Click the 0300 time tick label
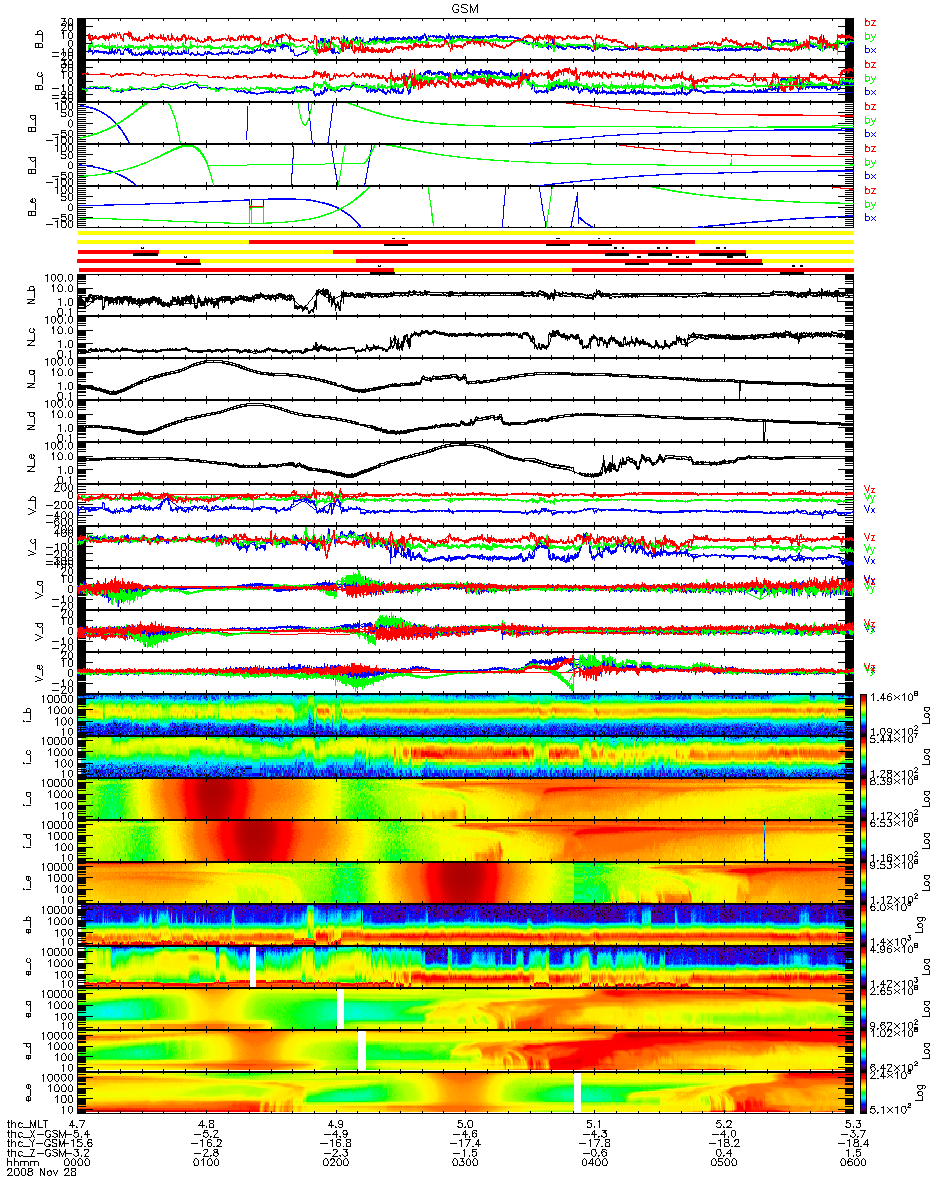 (465, 1164)
